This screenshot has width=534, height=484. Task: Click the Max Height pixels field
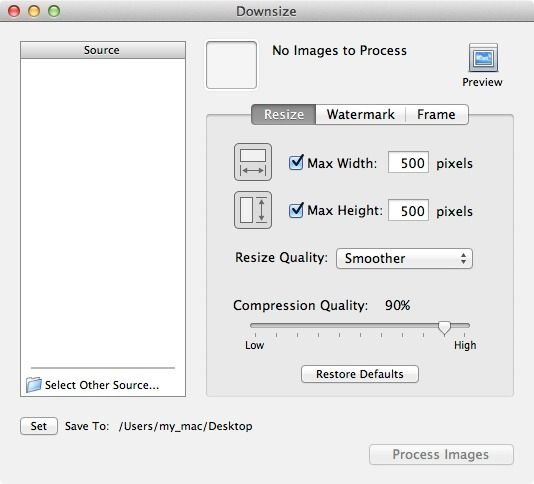(408, 210)
